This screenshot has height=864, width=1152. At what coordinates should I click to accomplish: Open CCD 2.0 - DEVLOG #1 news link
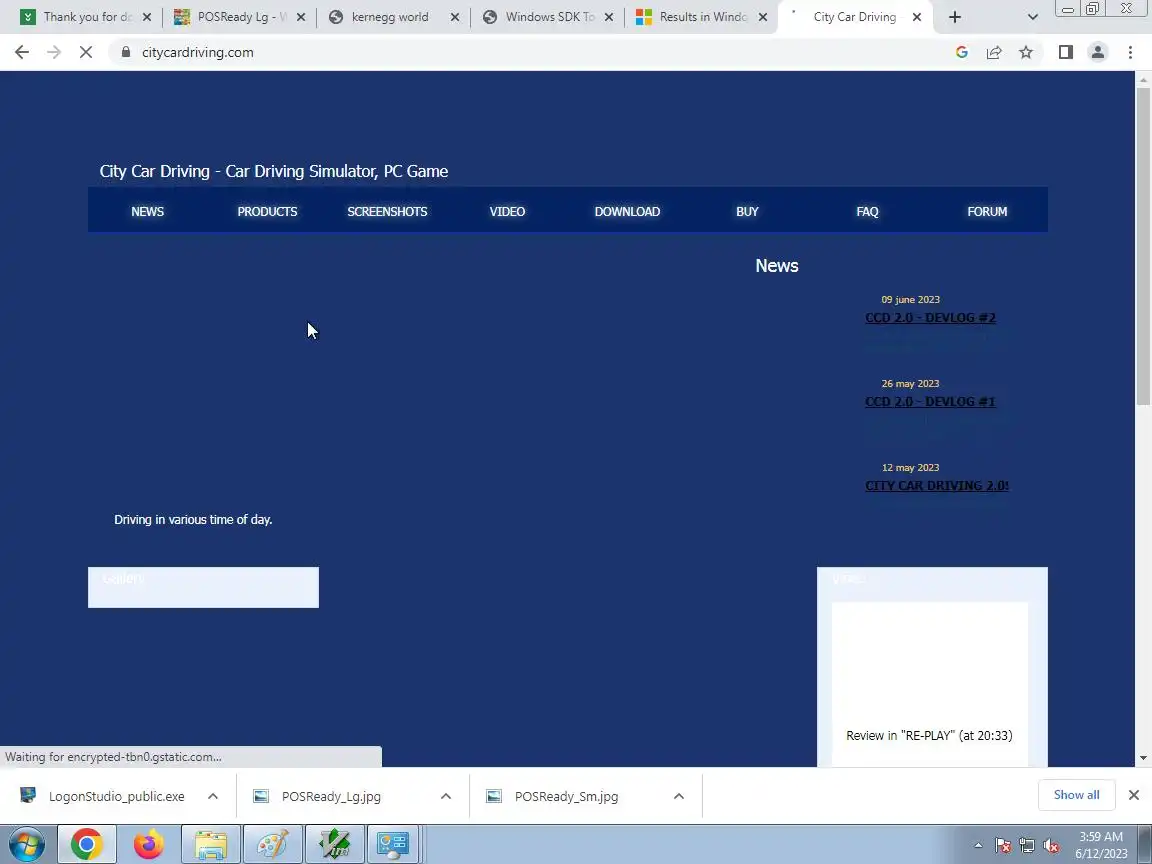930,401
